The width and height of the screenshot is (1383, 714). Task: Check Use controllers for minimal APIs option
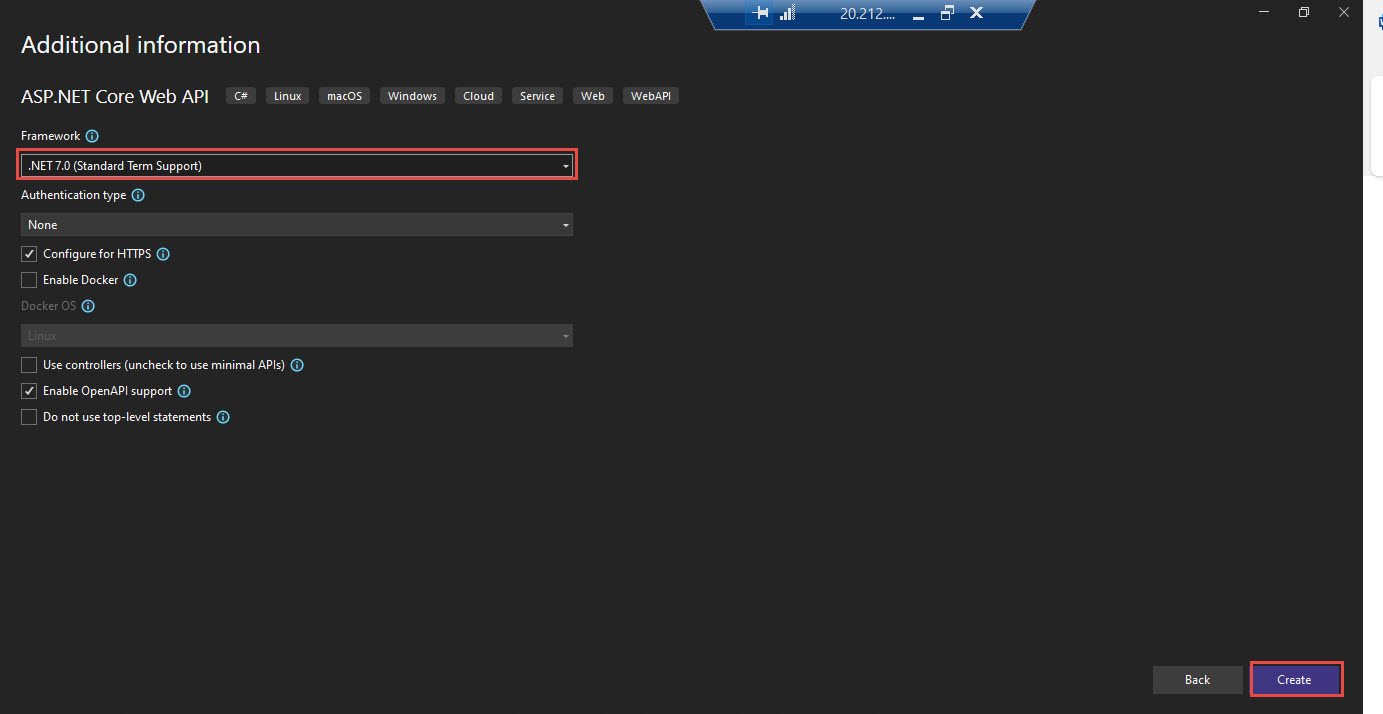[x=29, y=365]
